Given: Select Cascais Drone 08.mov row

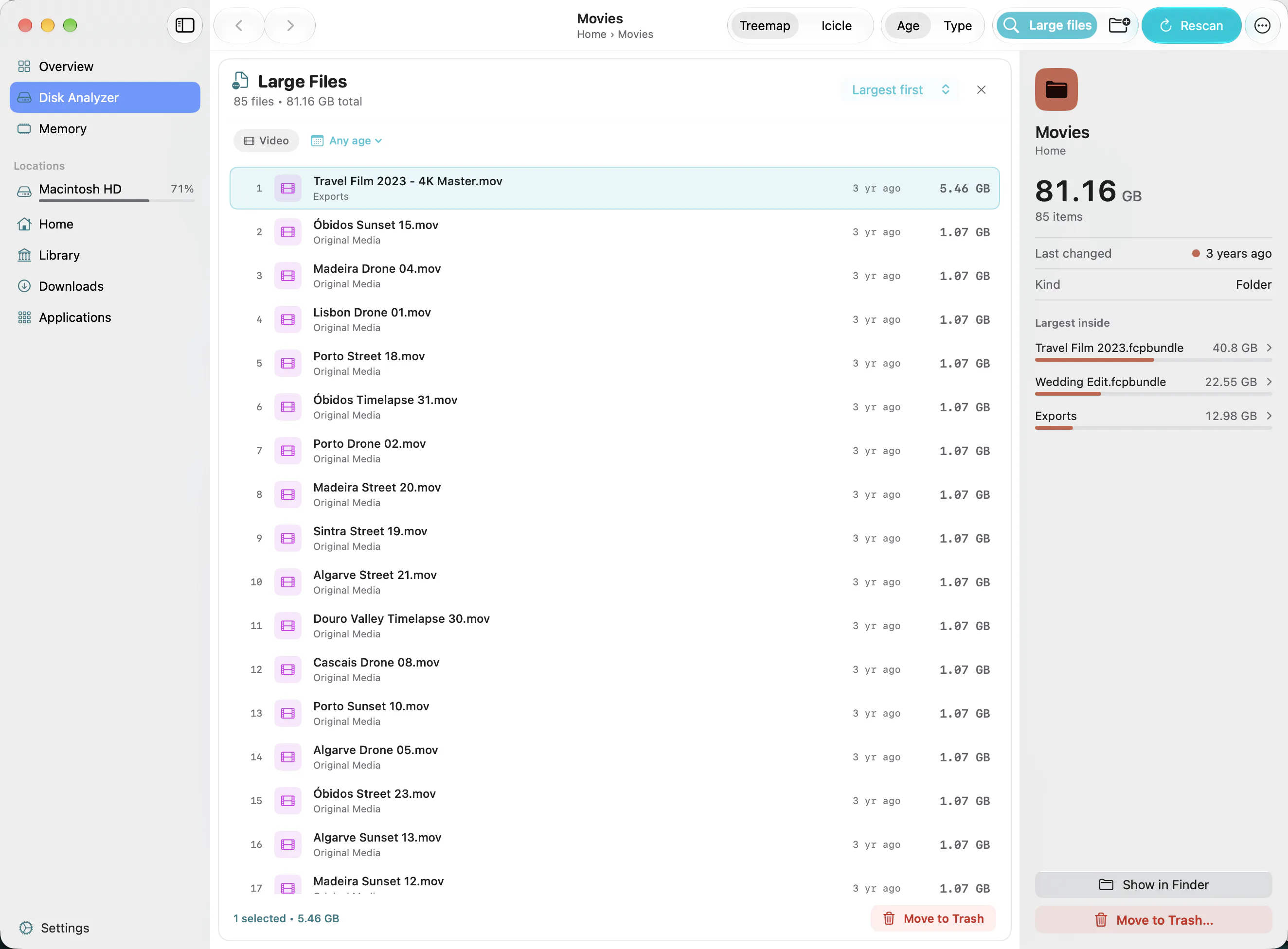Looking at the screenshot, I should tap(614, 670).
